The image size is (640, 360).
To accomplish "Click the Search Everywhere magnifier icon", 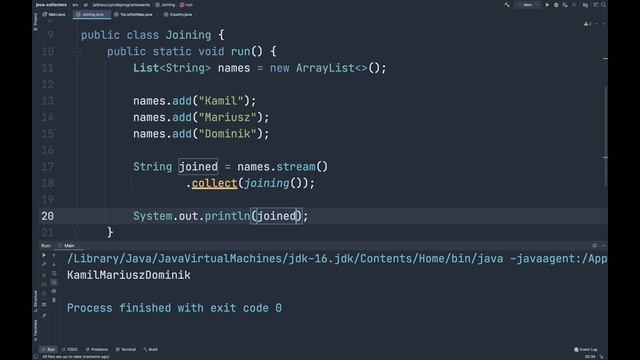I will (603, 5).
